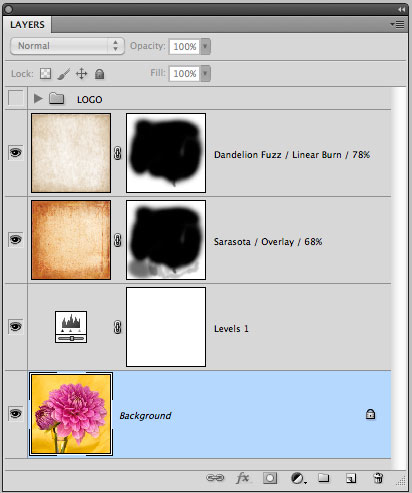Create new fill or adjustment layer
The width and height of the screenshot is (412, 493).
(x=298, y=478)
